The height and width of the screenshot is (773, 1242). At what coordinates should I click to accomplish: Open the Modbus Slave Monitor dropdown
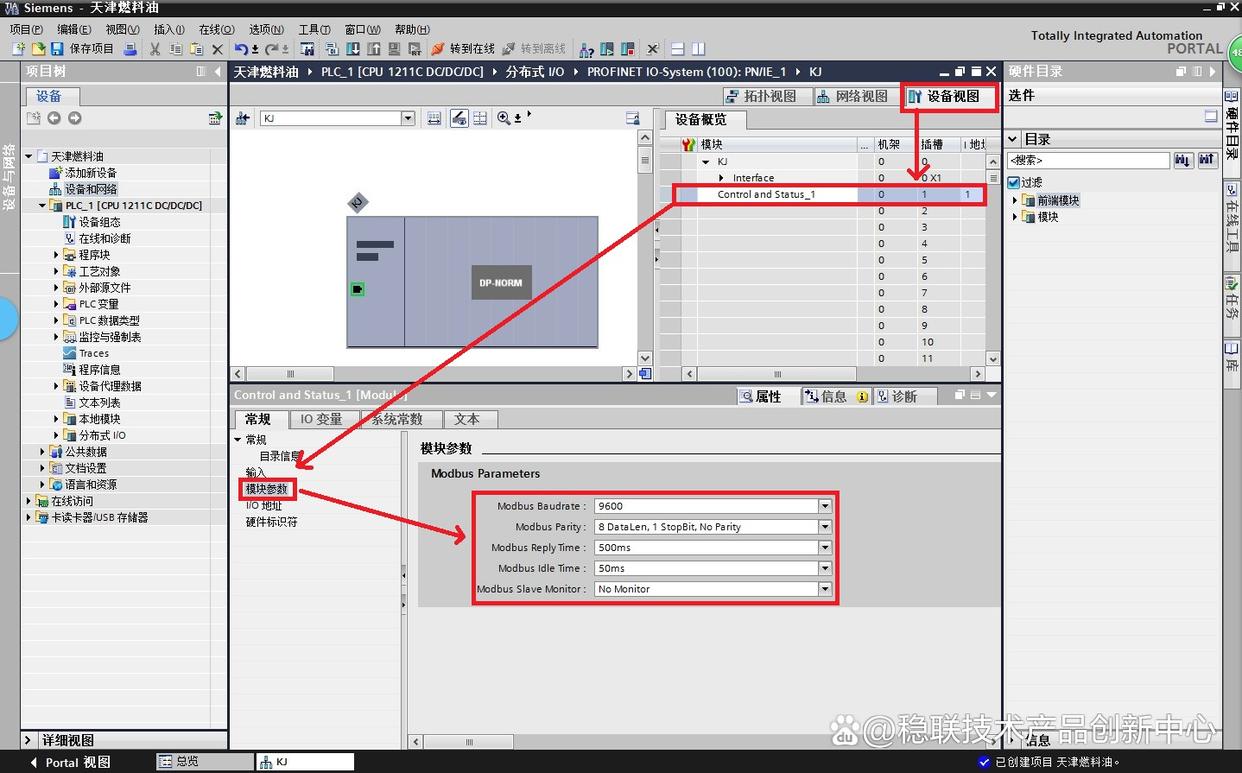coord(825,589)
